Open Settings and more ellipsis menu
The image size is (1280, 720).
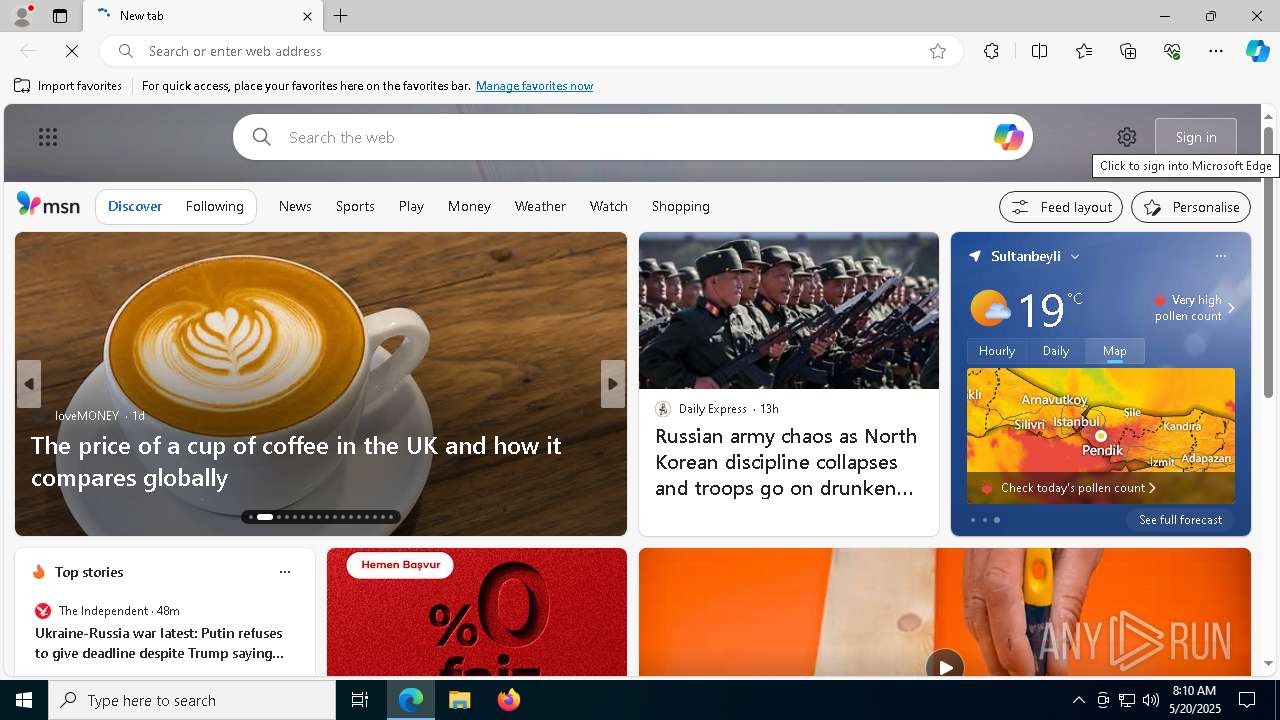(1216, 51)
